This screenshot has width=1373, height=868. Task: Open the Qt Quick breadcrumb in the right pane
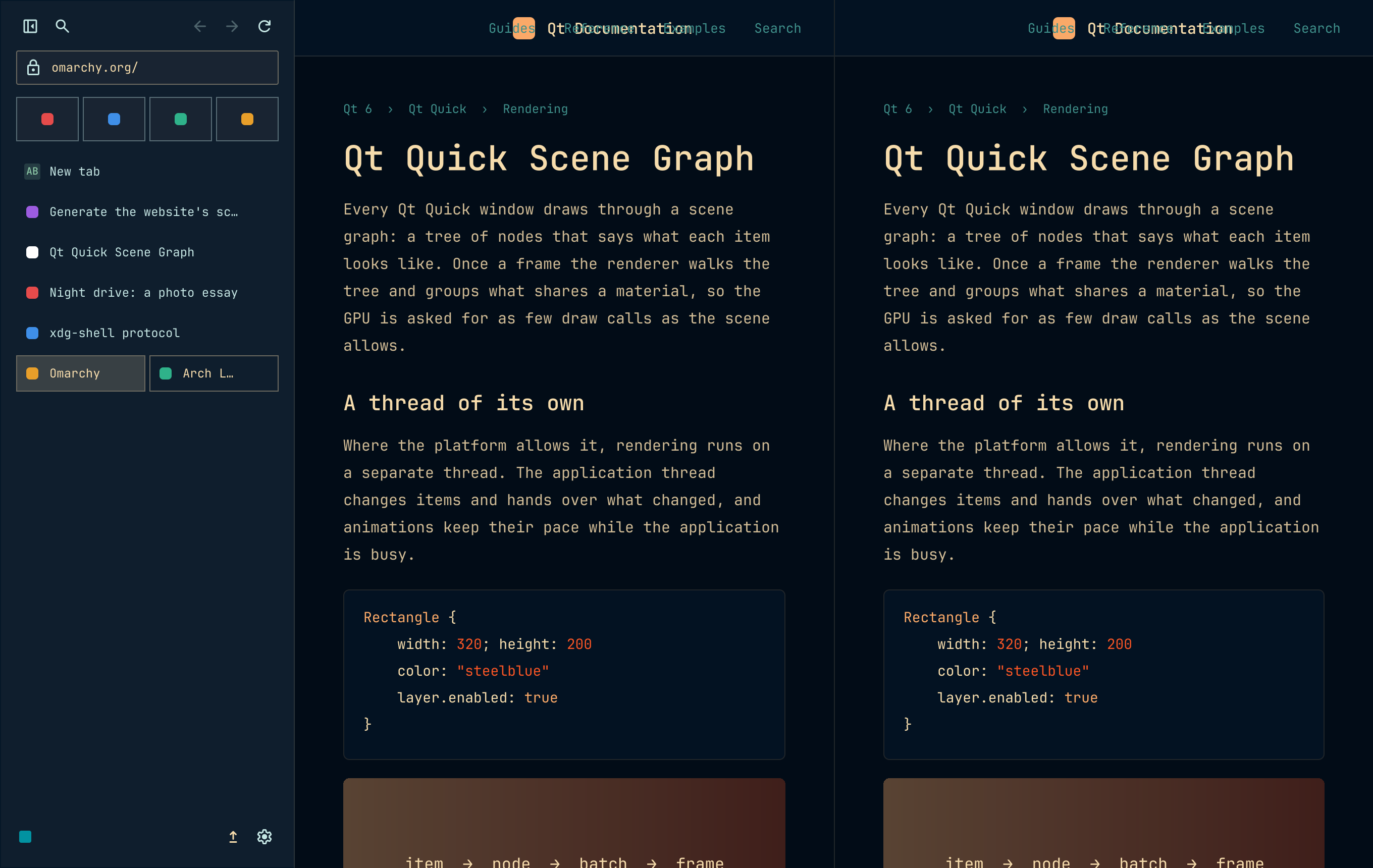(977, 109)
